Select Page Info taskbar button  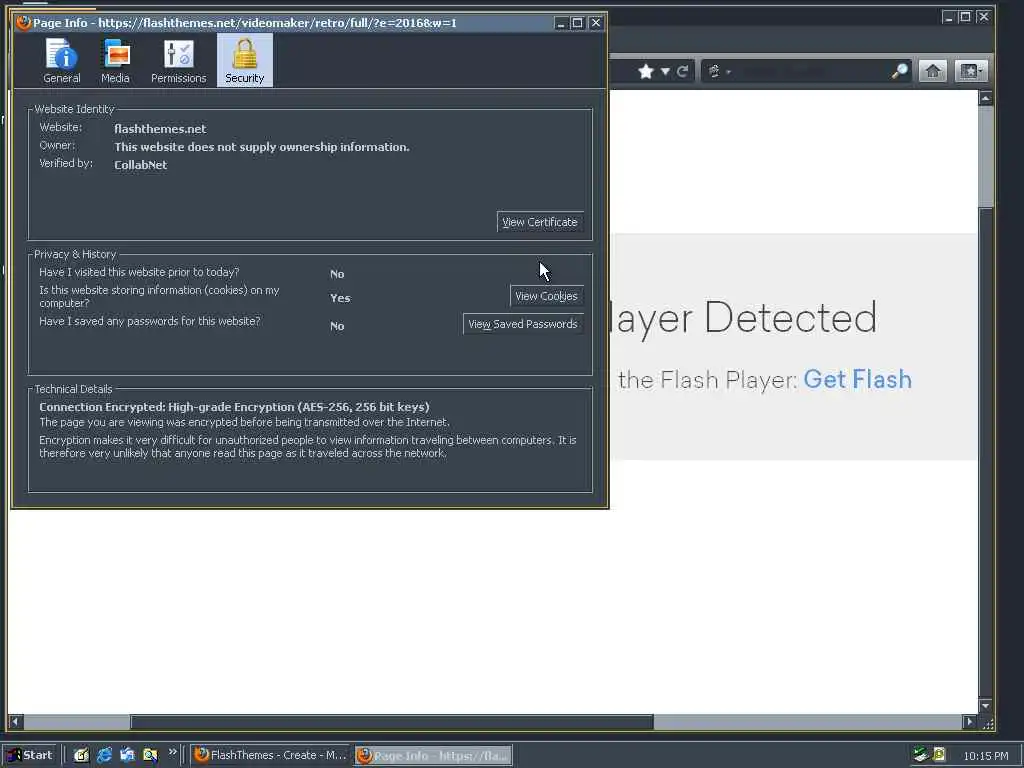[434, 756]
